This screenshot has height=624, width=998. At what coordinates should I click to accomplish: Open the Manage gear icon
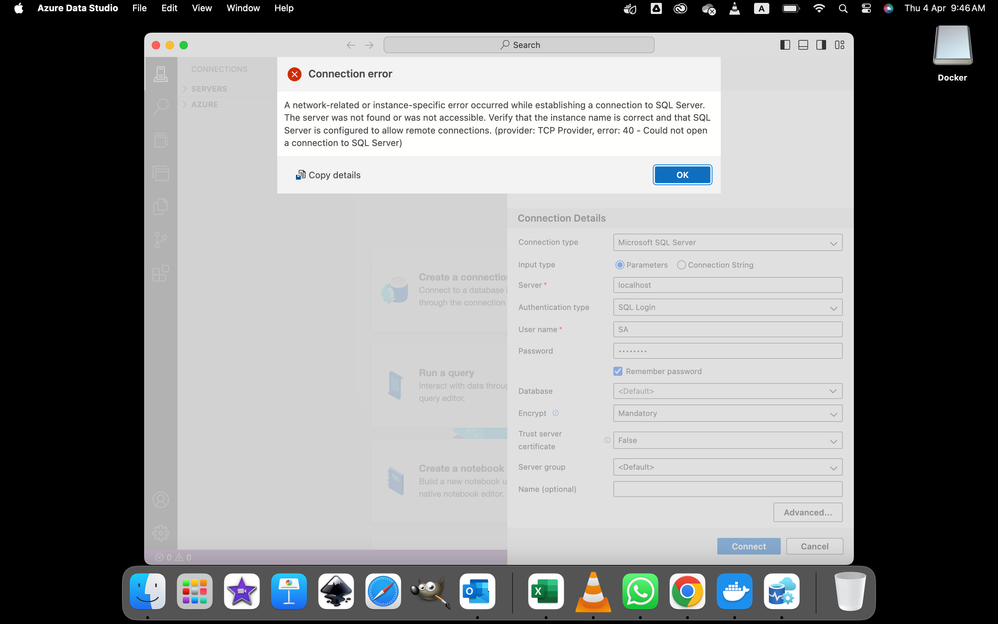160,532
